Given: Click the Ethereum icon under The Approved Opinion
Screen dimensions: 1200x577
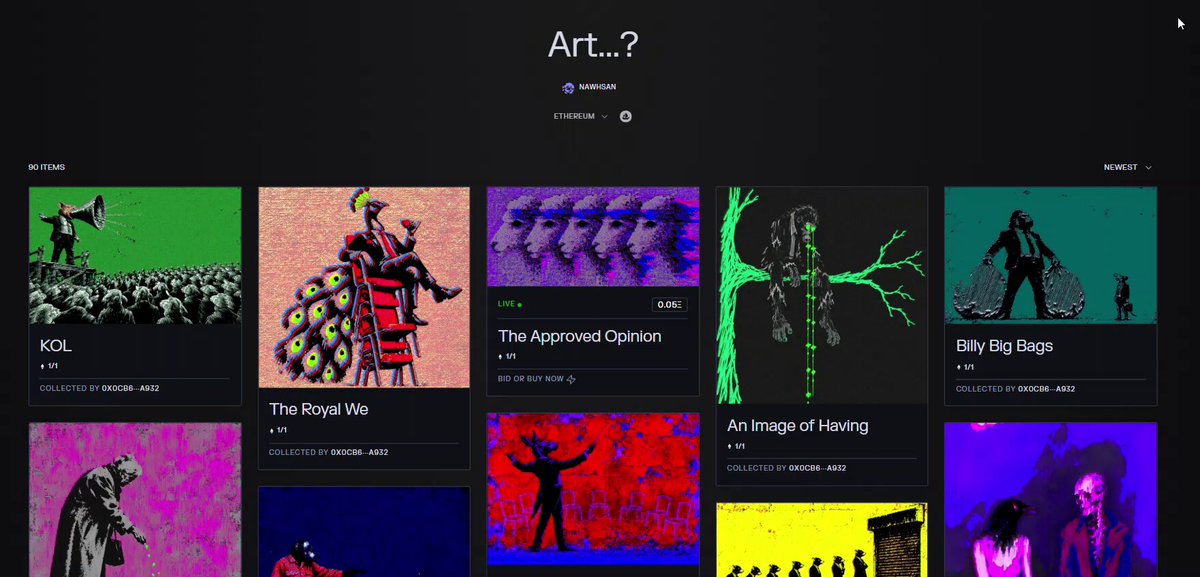Looking at the screenshot, I should tap(501, 356).
